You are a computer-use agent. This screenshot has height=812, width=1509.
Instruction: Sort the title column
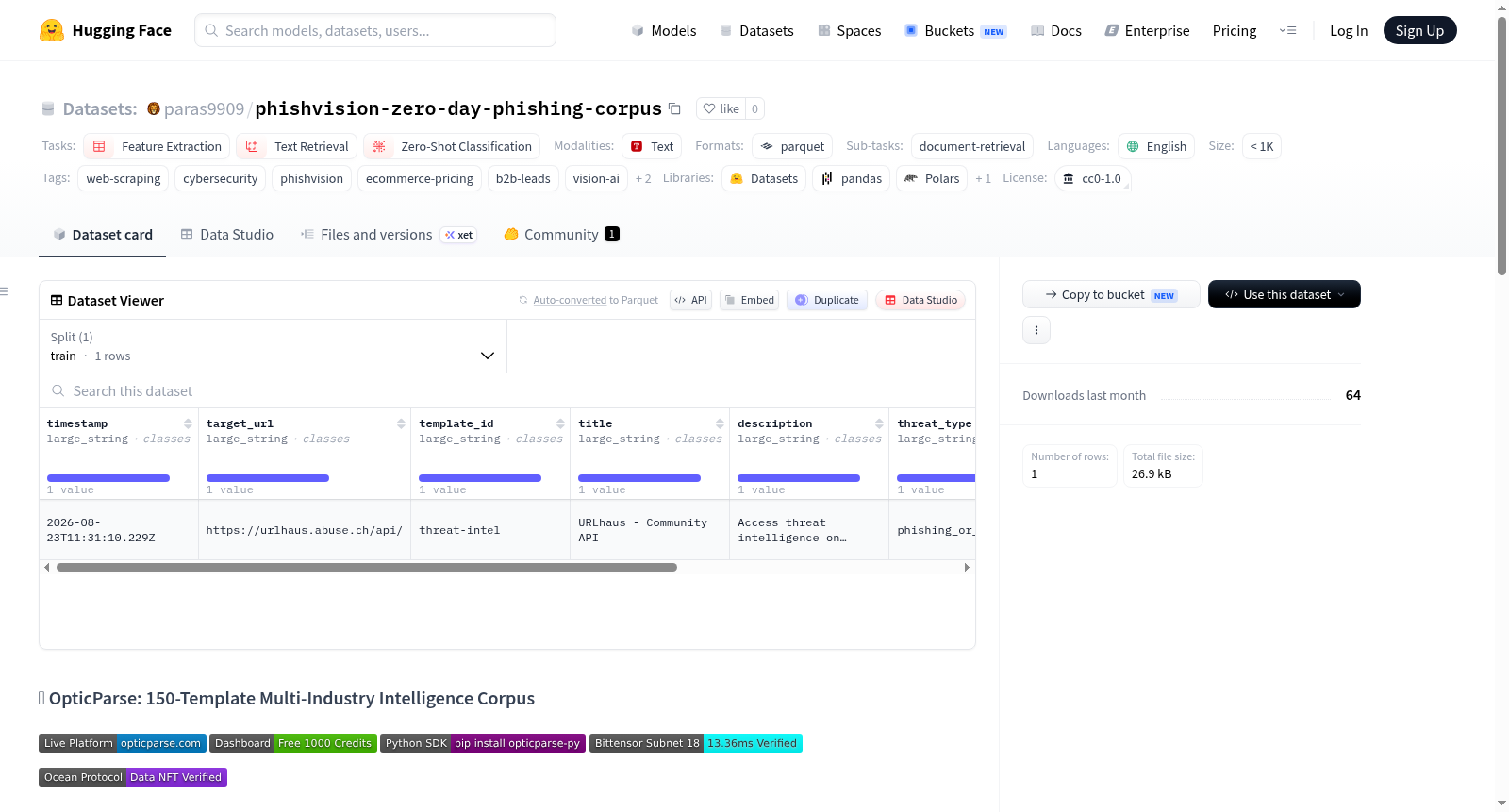(x=720, y=423)
